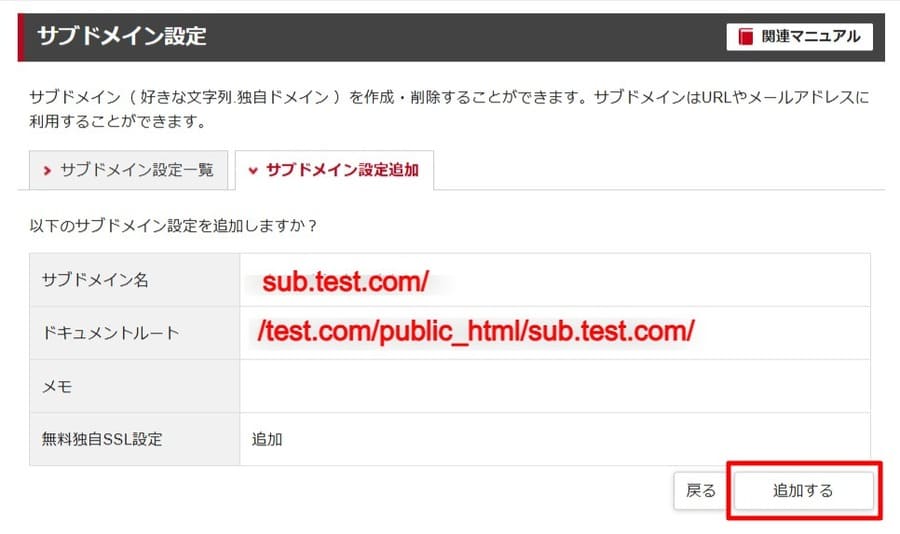Viewport: 900px width, 534px height.
Task: Confirm with the 追加する button
Action: tap(803, 491)
